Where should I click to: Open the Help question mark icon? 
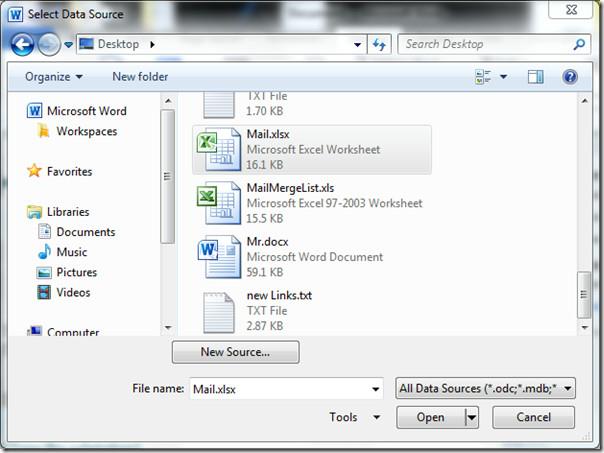570,77
